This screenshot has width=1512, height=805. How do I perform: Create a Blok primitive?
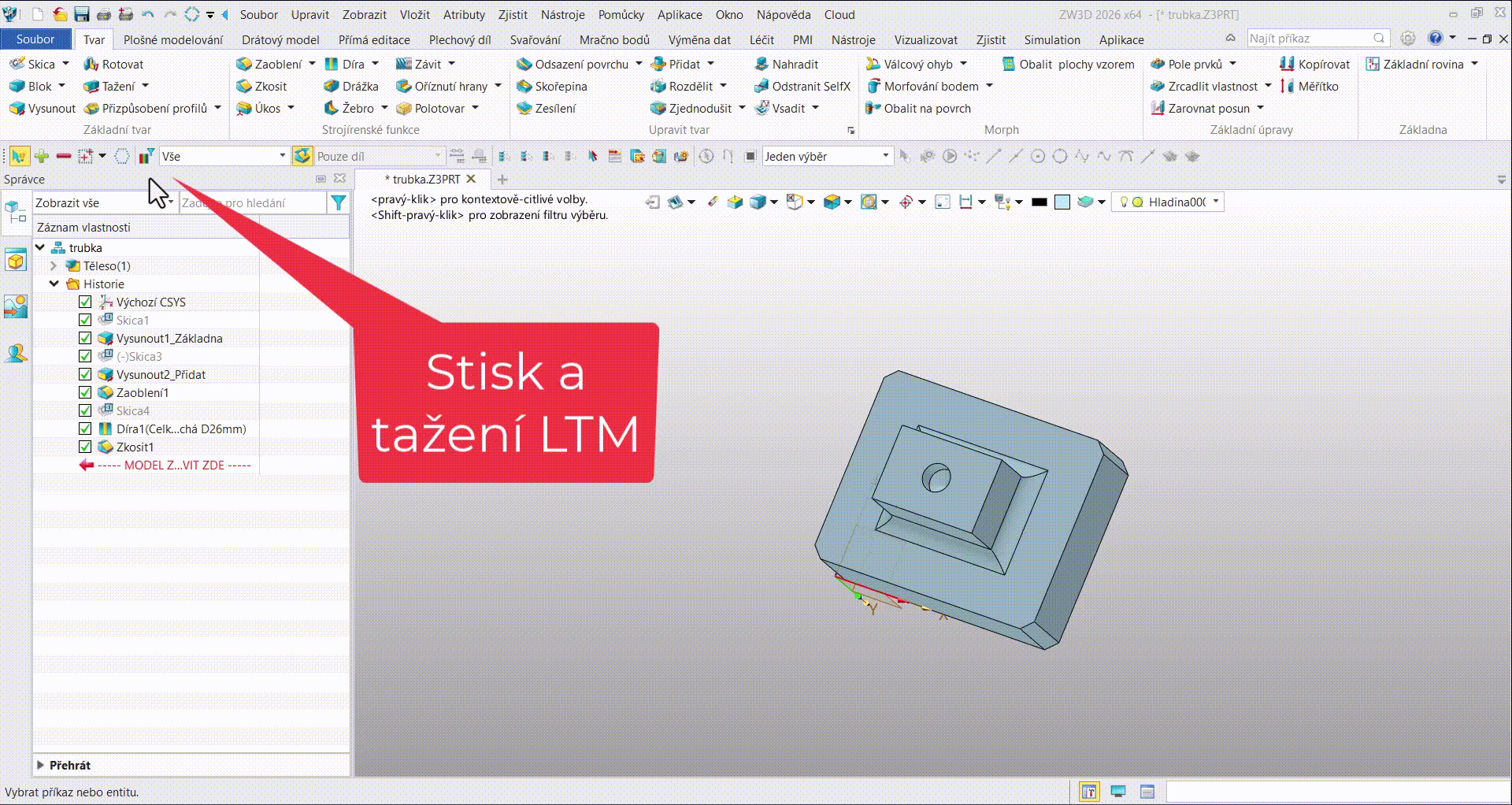(x=30, y=86)
